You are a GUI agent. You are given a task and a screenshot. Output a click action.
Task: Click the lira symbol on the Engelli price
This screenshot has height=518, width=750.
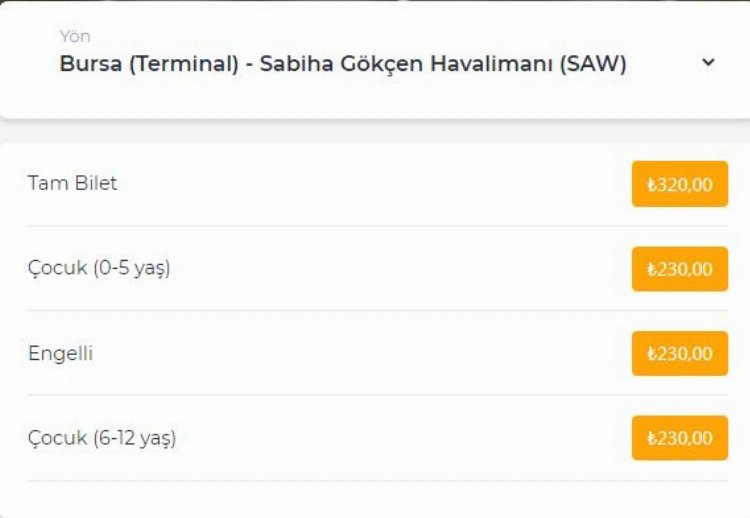tap(651, 355)
